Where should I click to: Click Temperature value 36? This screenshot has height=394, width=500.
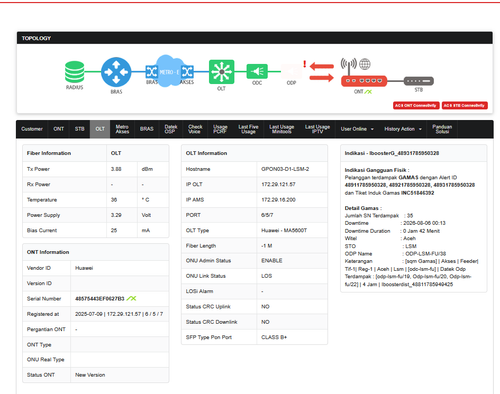[114, 200]
